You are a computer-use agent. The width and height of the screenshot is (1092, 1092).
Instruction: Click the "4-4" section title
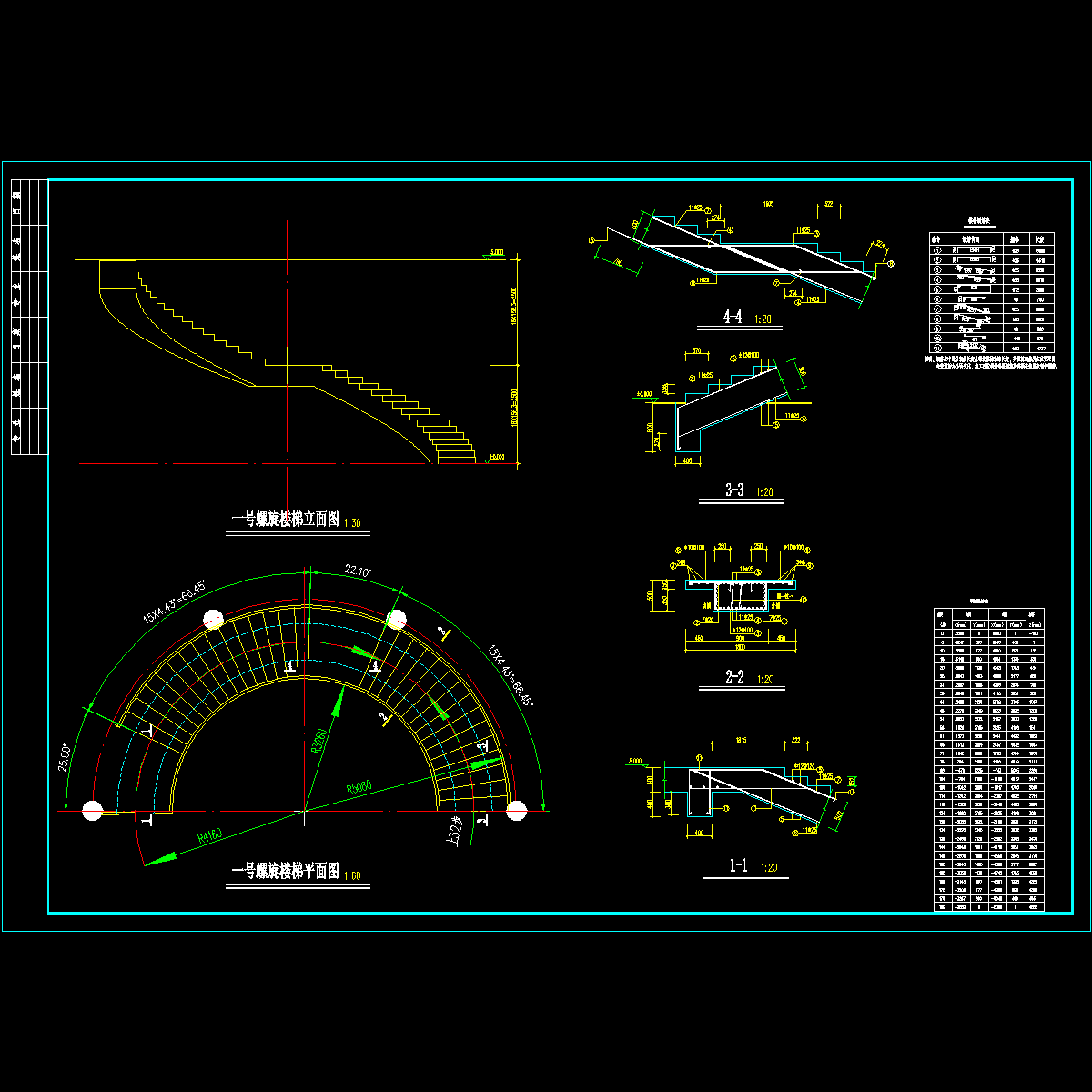(x=733, y=317)
